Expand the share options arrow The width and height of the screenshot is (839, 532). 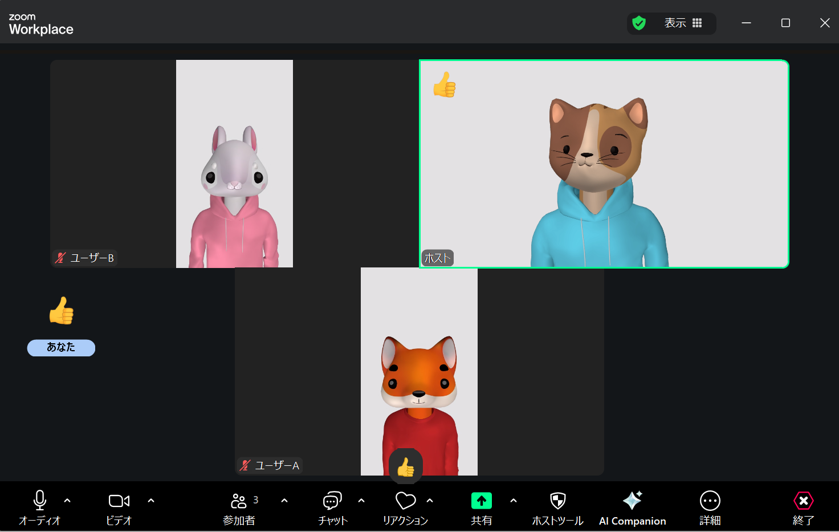(513, 501)
